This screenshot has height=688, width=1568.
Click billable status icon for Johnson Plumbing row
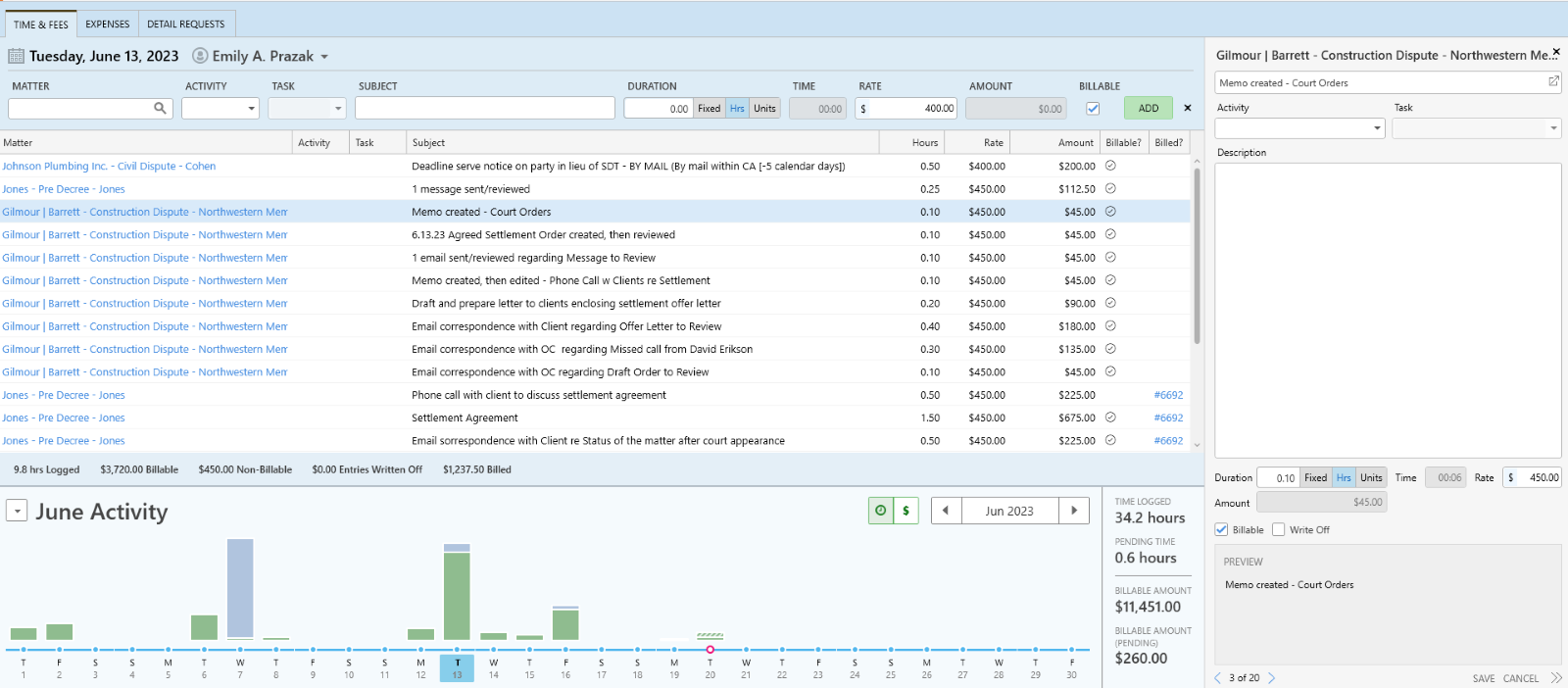tap(1110, 166)
